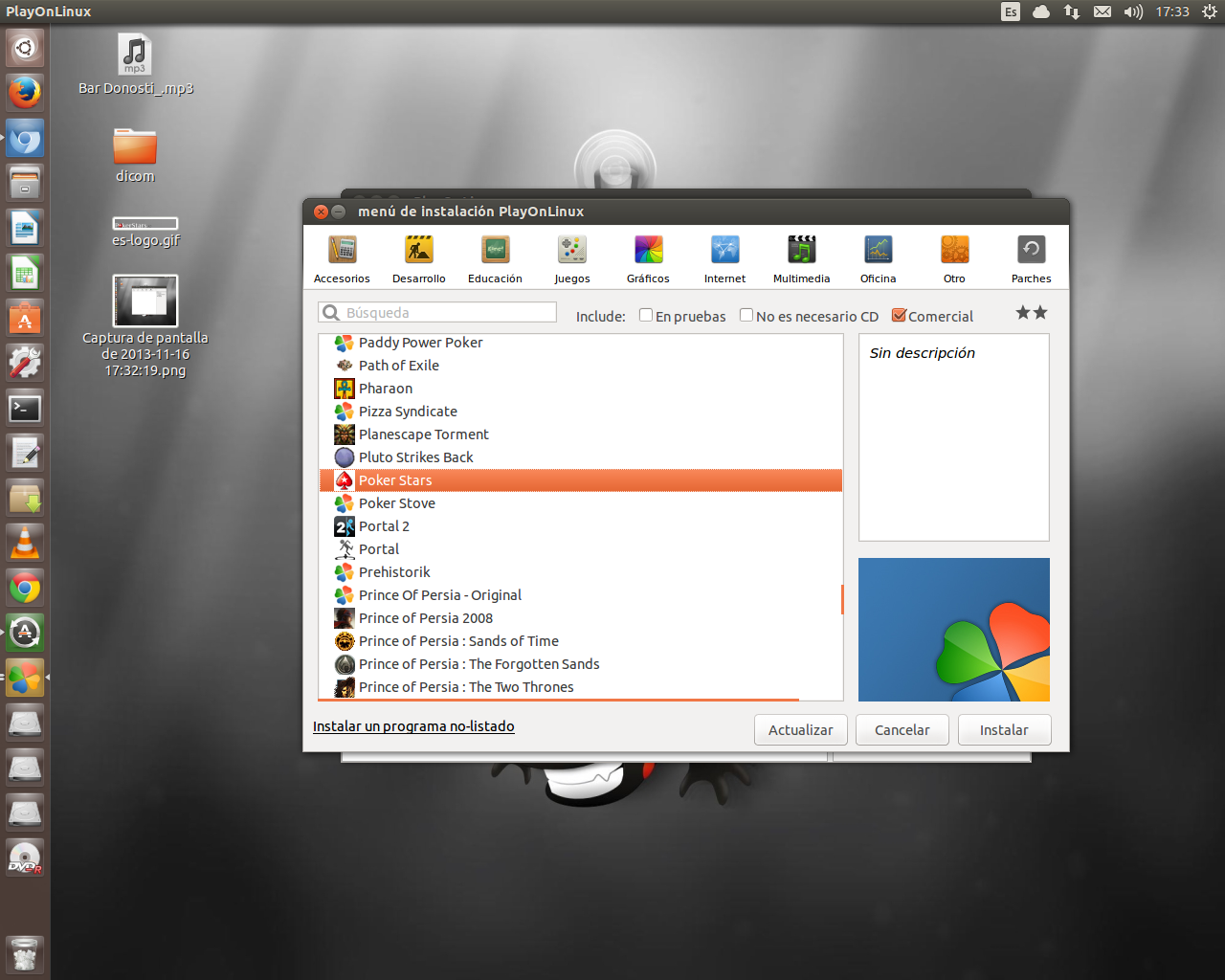Open the Es keyboard layout indicator
The height and width of the screenshot is (980, 1225).
(x=1011, y=11)
